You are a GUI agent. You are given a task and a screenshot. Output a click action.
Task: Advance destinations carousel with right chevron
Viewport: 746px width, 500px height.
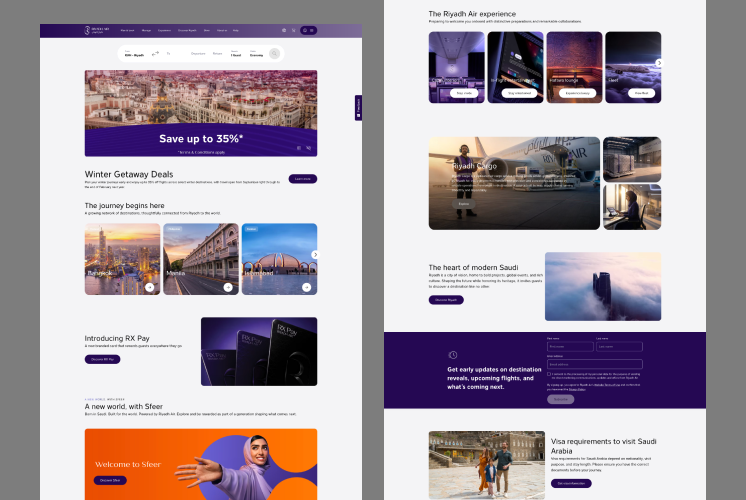(315, 255)
